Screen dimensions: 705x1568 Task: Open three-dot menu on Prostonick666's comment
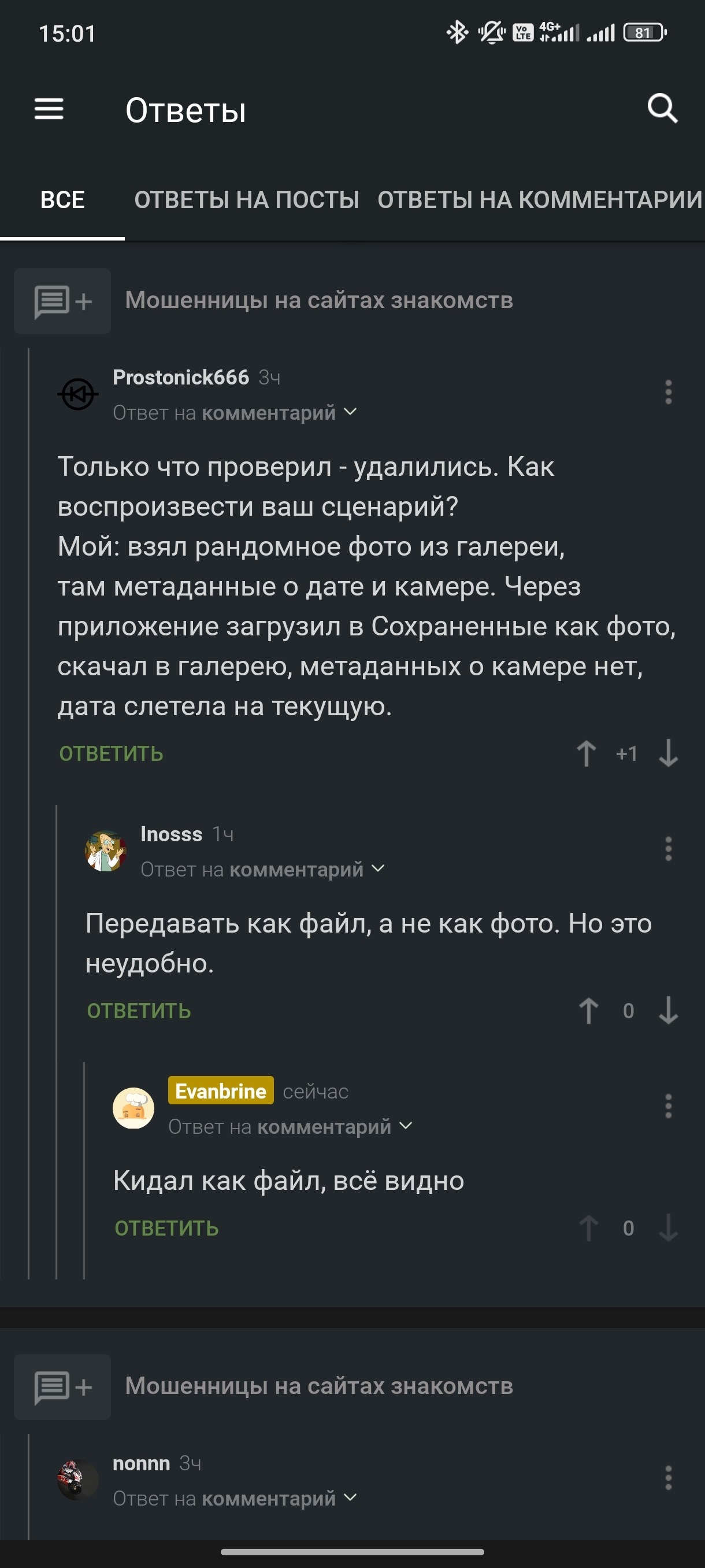[668, 393]
